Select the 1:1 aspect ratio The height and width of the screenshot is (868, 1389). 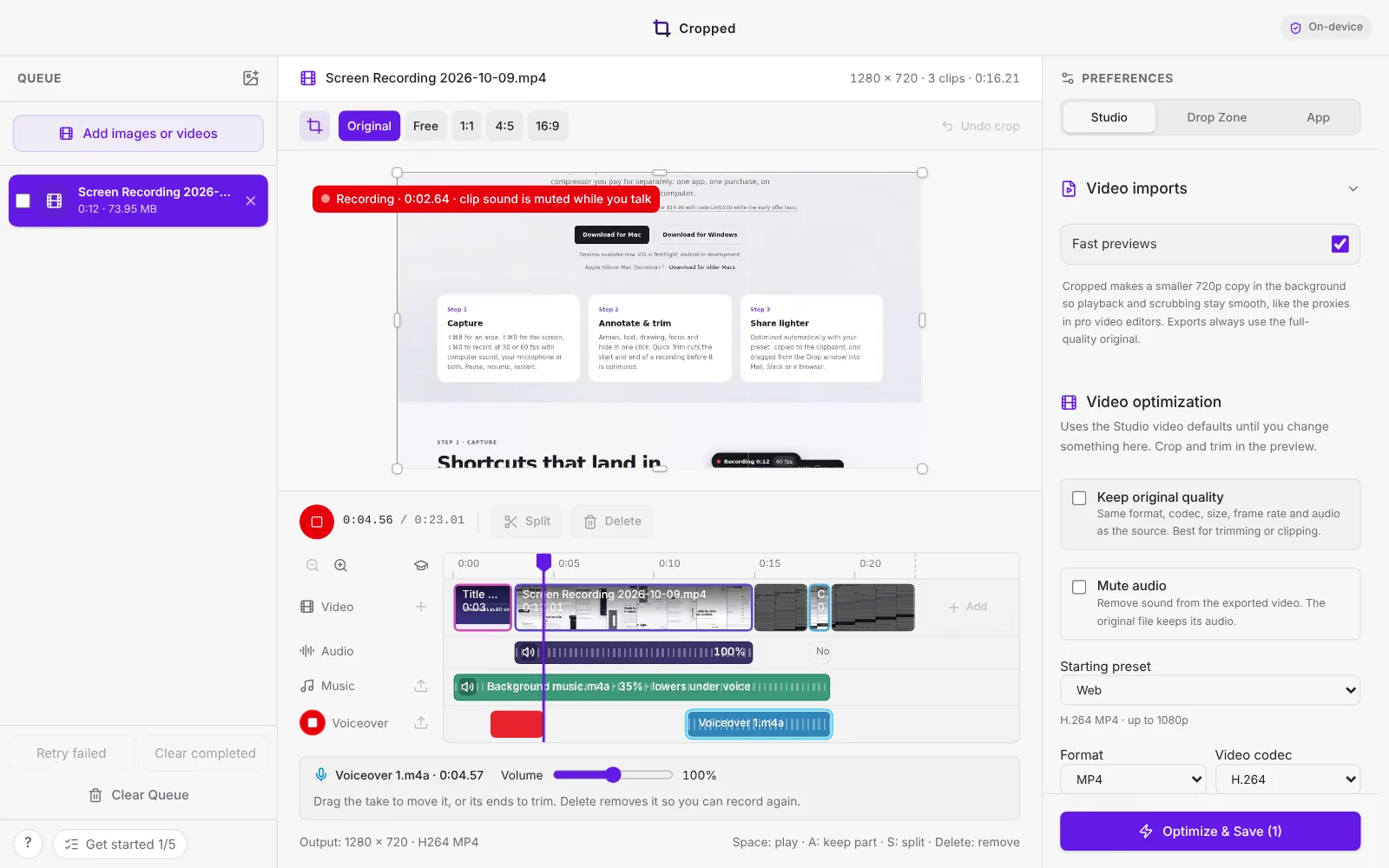pyautogui.click(x=467, y=126)
